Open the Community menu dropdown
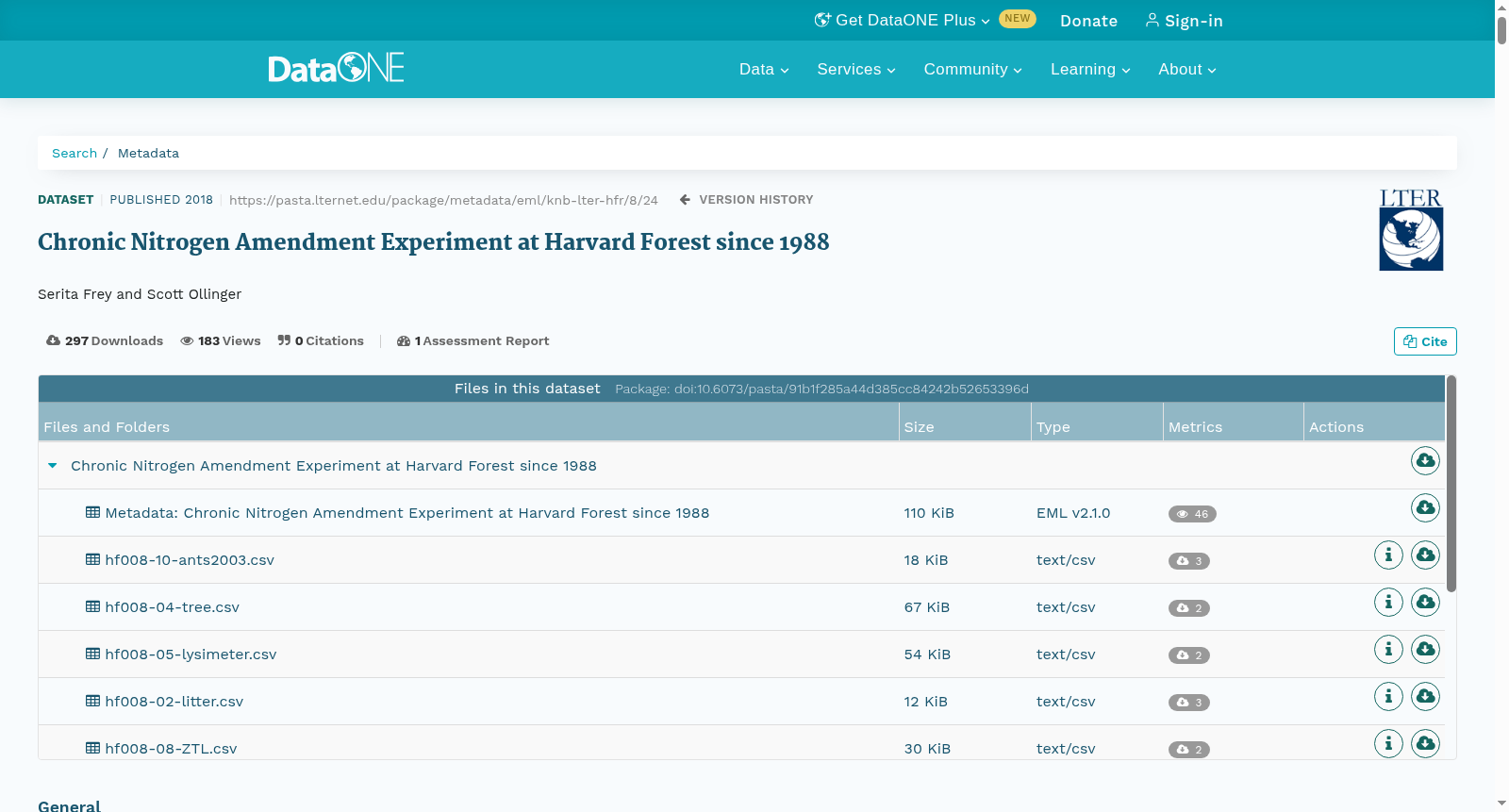Screen dimensions: 1509x812 (x=972, y=69)
